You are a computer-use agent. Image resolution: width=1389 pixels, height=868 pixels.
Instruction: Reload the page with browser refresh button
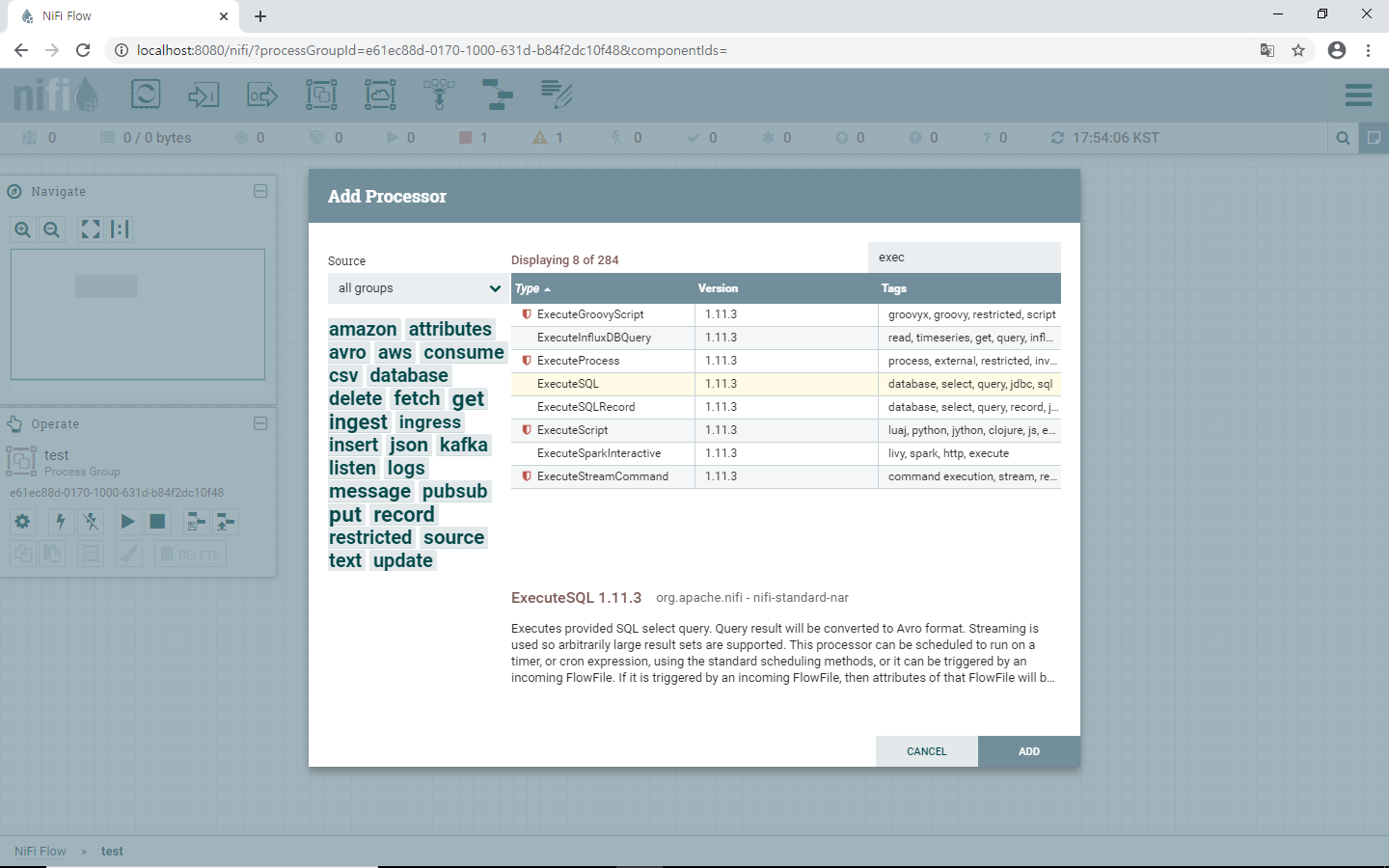(x=83, y=50)
